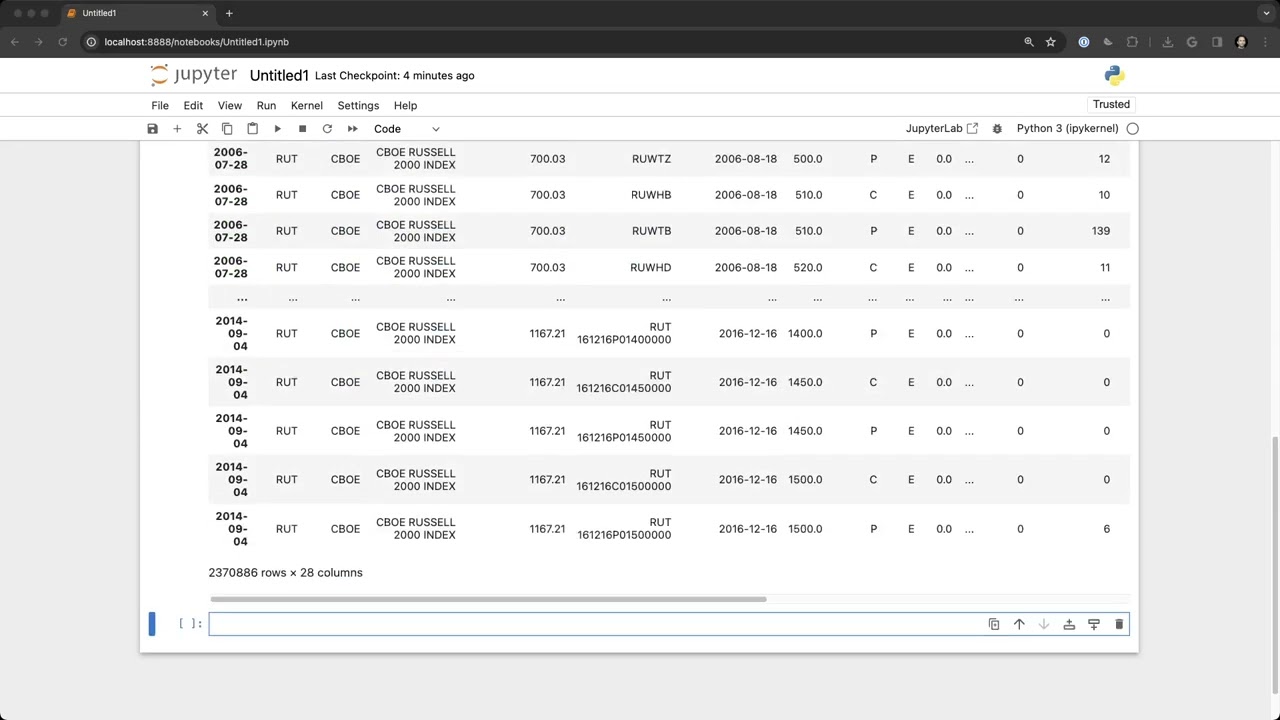Click the strike value 520.0
Screen dimensions: 1280x720
[x=807, y=267]
